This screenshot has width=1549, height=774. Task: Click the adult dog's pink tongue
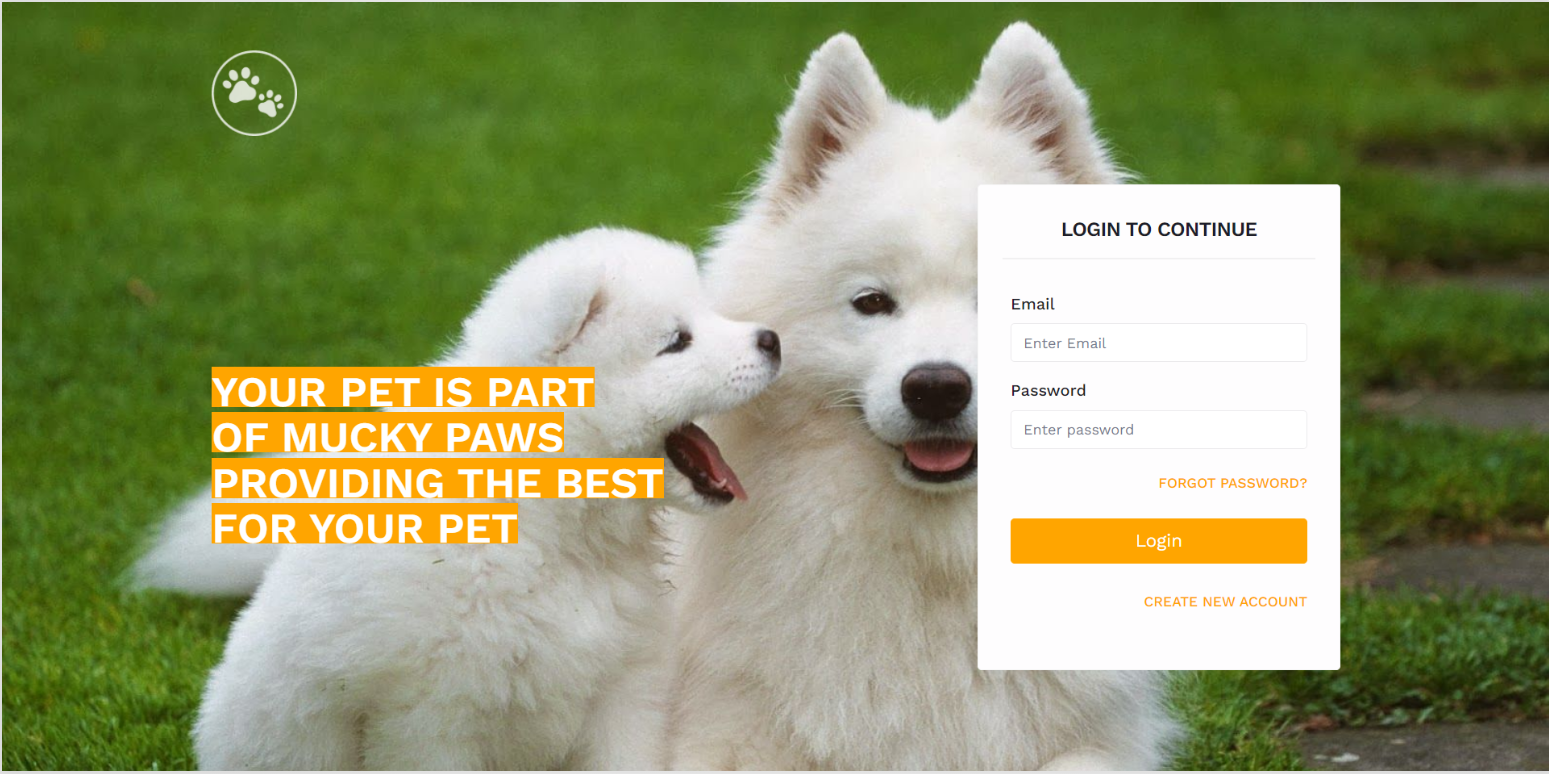tap(938, 457)
